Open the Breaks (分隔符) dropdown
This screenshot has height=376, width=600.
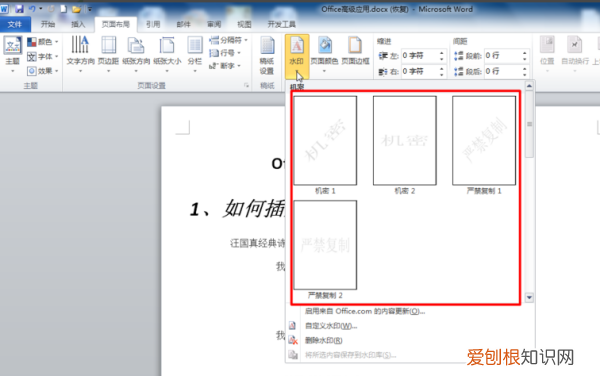pos(228,40)
